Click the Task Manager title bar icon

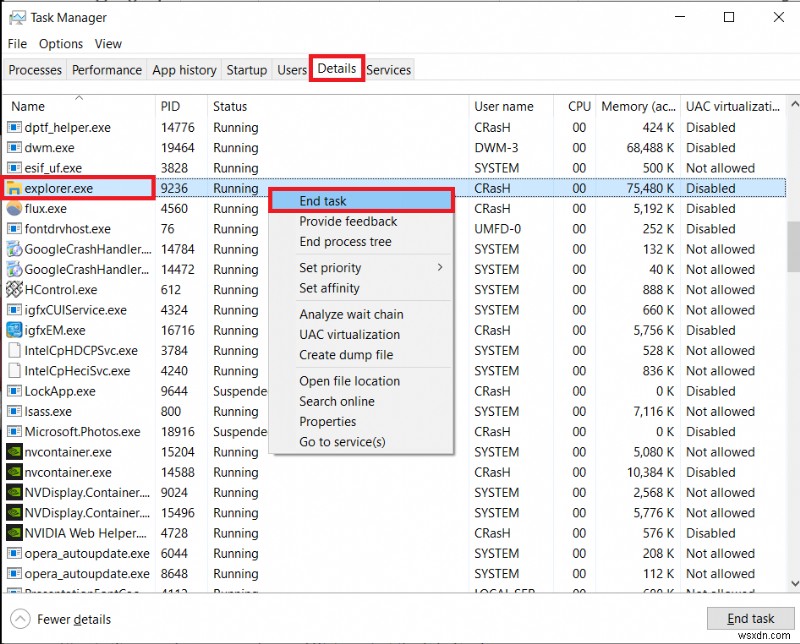pyautogui.click(x=15, y=17)
